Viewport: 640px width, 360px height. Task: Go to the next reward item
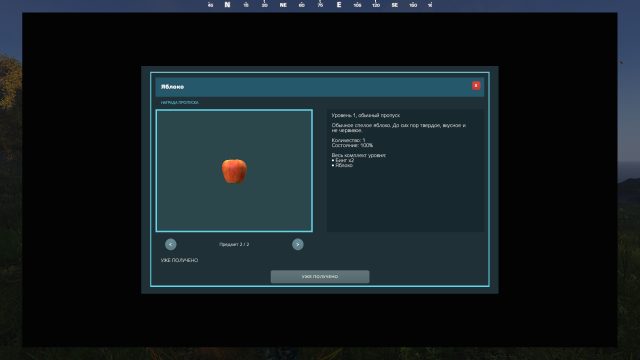[298, 244]
